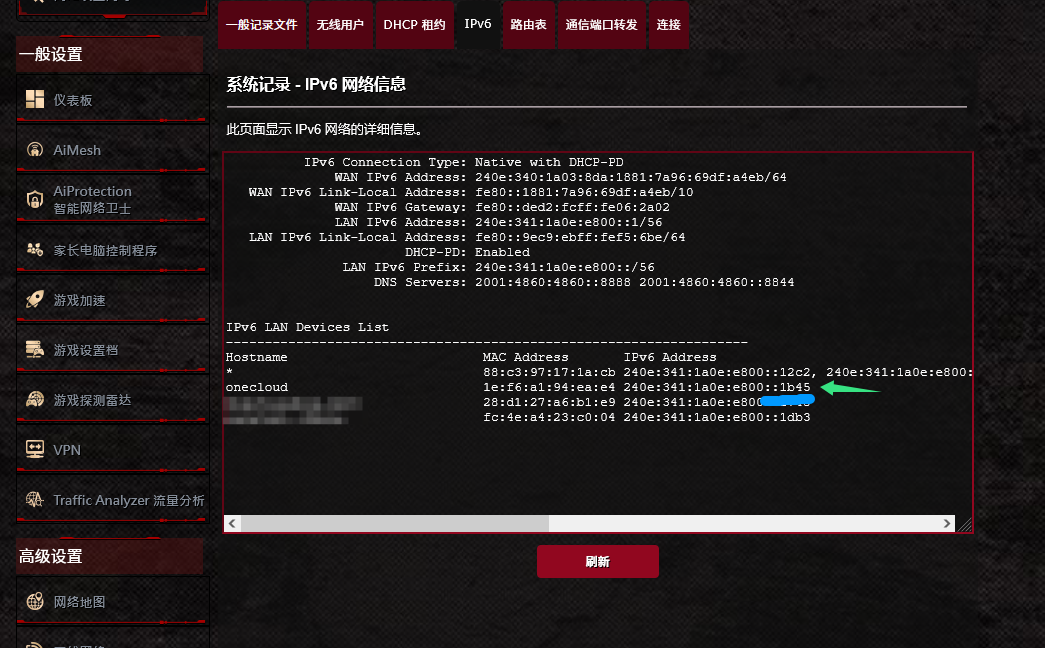Image resolution: width=1045 pixels, height=648 pixels.
Task: Click LAN IPv6 Address 240e:341:1a0e:e800::1/56
Action: pyautogui.click(x=568, y=222)
